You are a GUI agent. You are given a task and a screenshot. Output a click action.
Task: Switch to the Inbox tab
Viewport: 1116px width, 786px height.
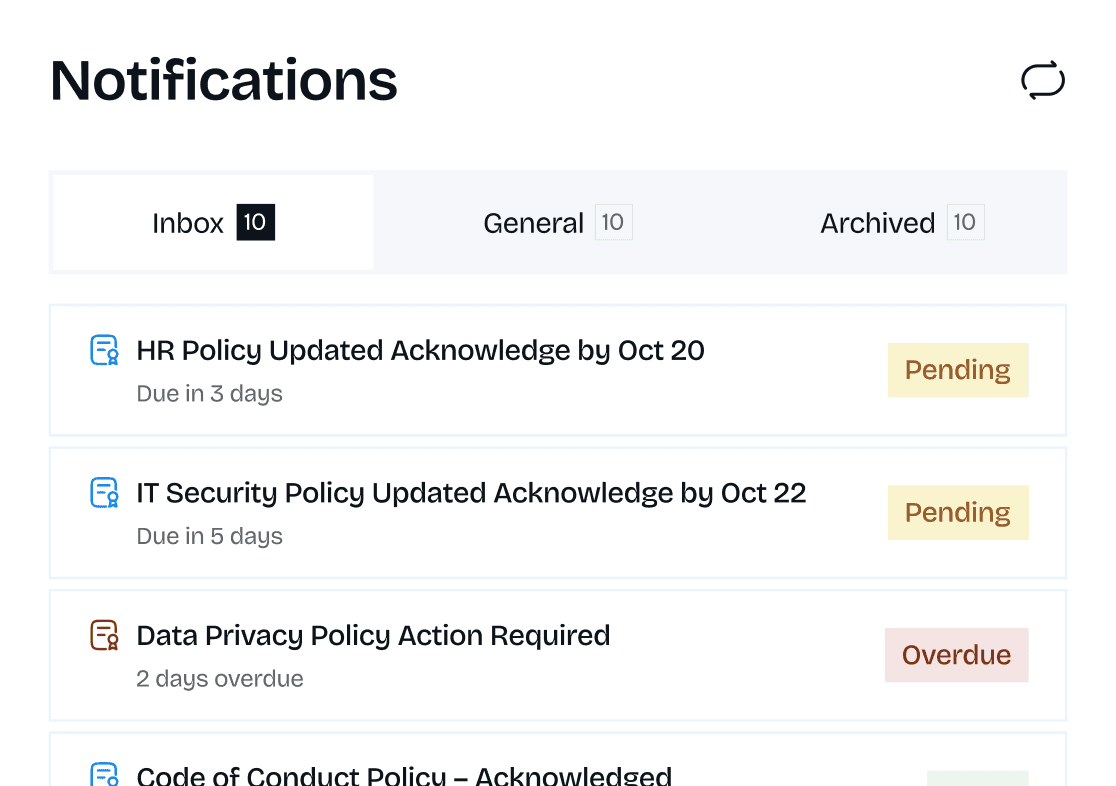[x=213, y=222]
